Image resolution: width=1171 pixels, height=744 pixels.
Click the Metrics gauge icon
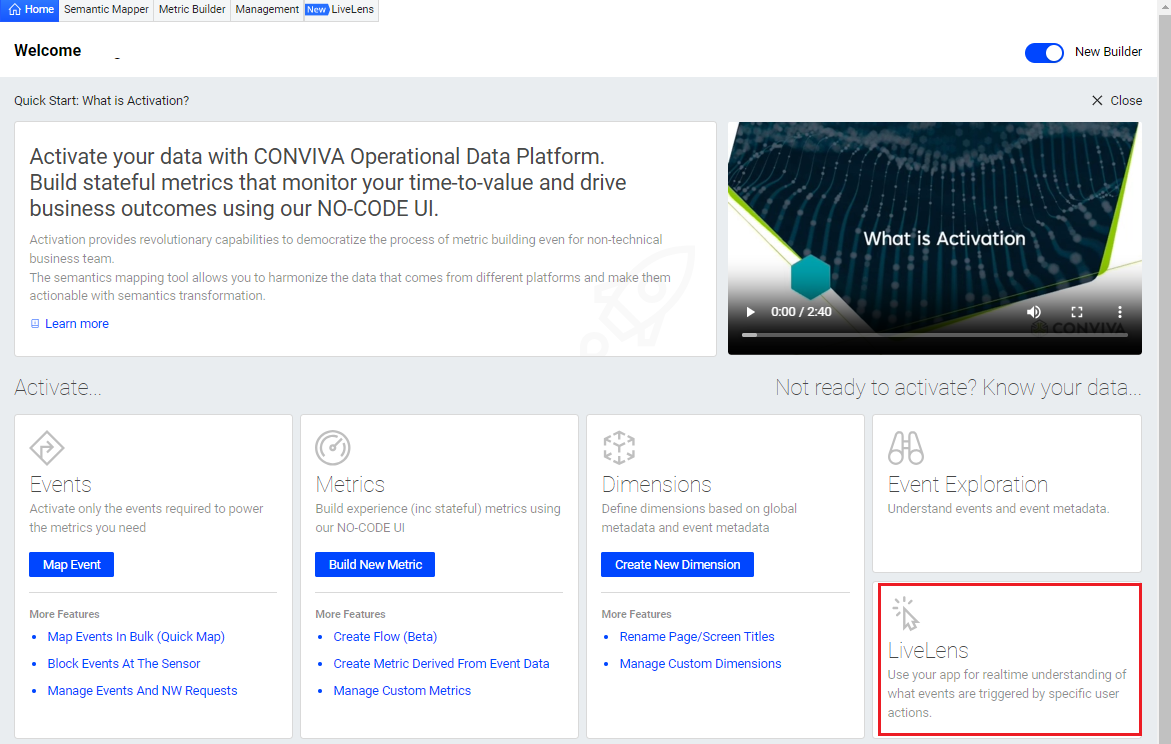[332, 447]
